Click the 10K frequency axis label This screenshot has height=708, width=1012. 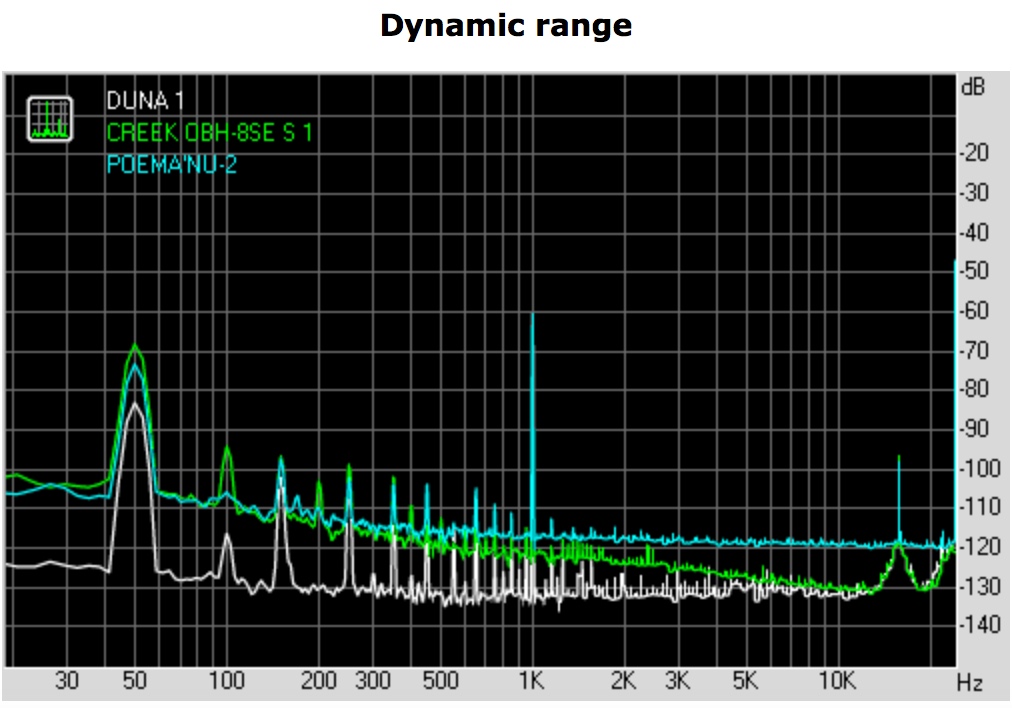836,683
